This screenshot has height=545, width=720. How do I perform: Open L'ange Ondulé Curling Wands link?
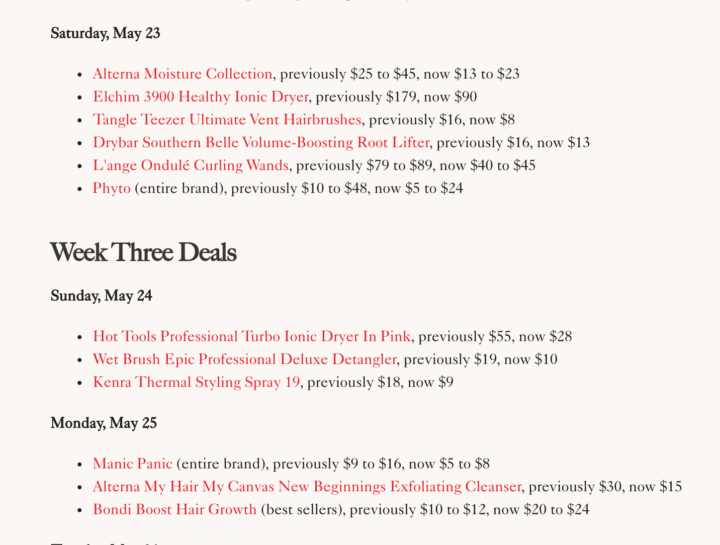click(x=191, y=165)
